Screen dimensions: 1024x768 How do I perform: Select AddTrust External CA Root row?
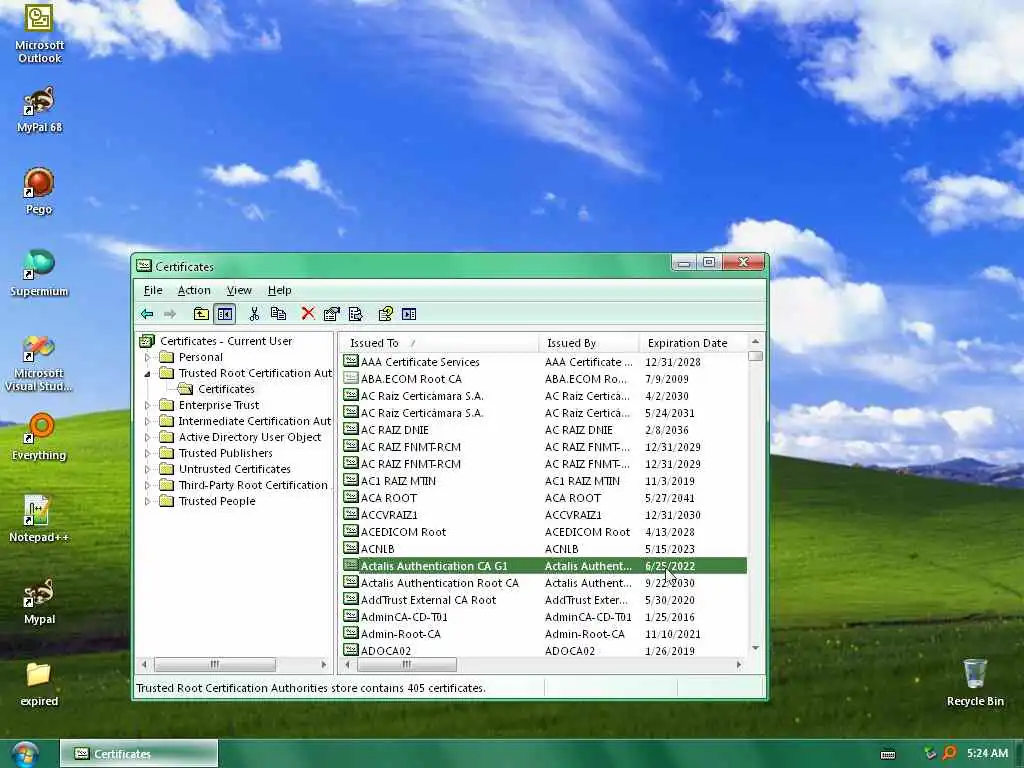[x=544, y=600]
